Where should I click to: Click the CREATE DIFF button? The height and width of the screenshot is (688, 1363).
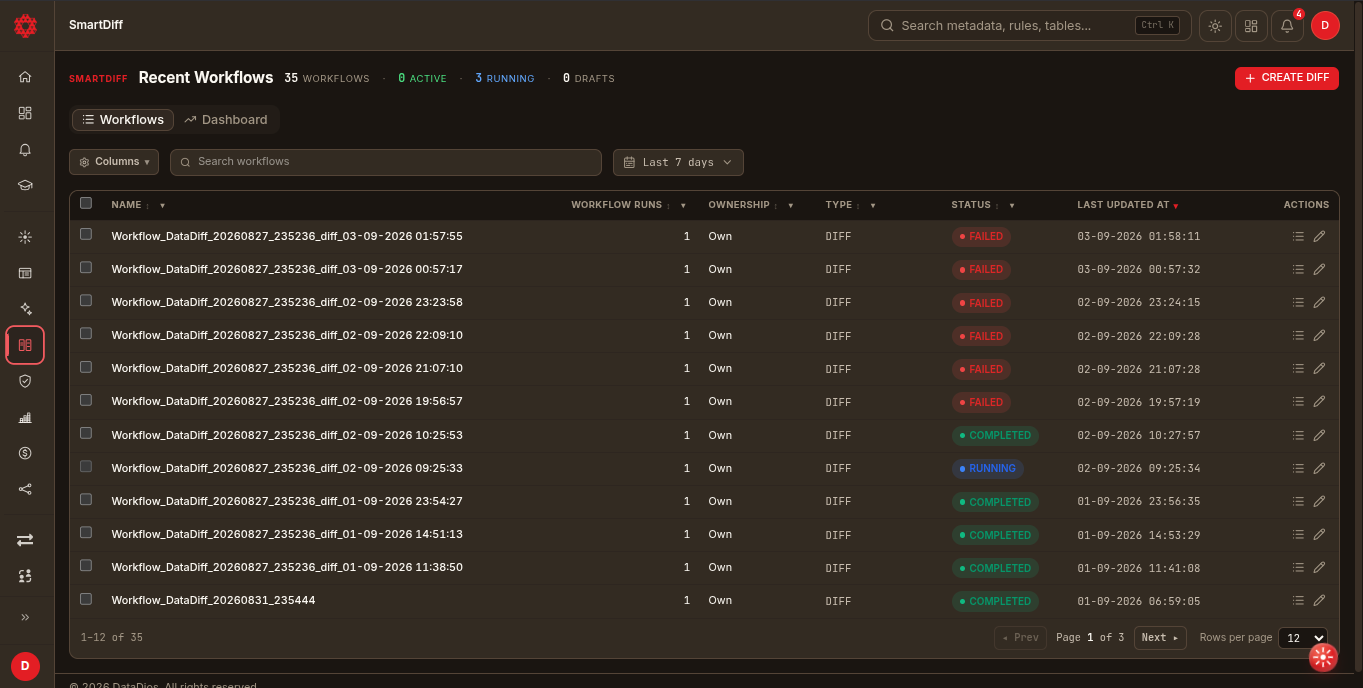point(1287,78)
